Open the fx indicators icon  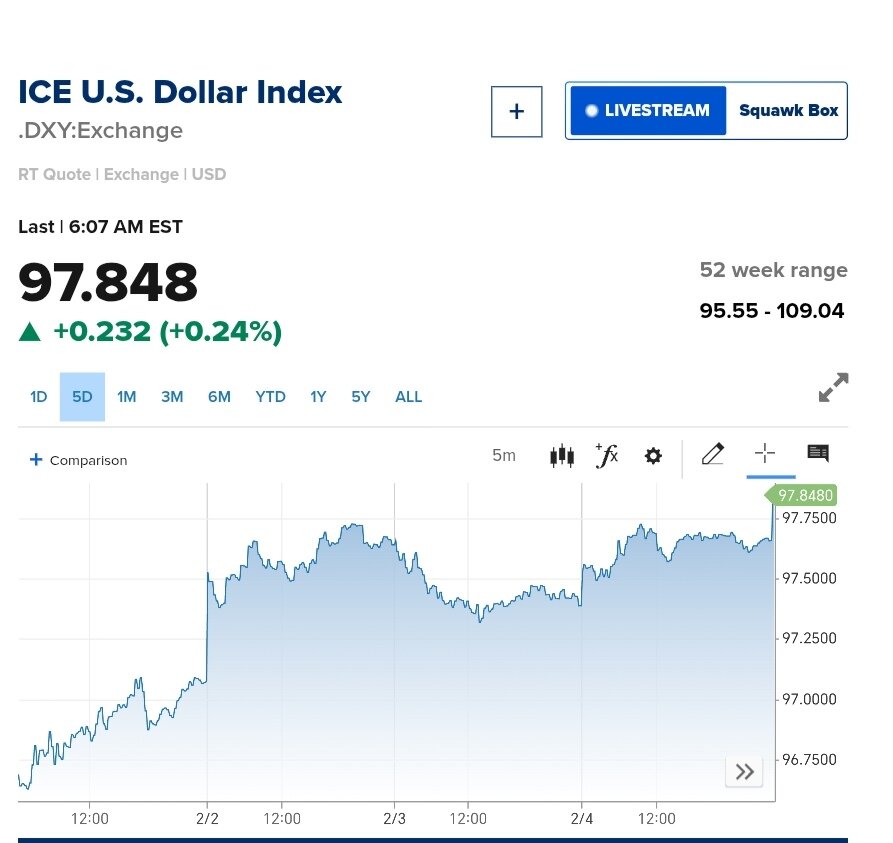click(x=607, y=456)
